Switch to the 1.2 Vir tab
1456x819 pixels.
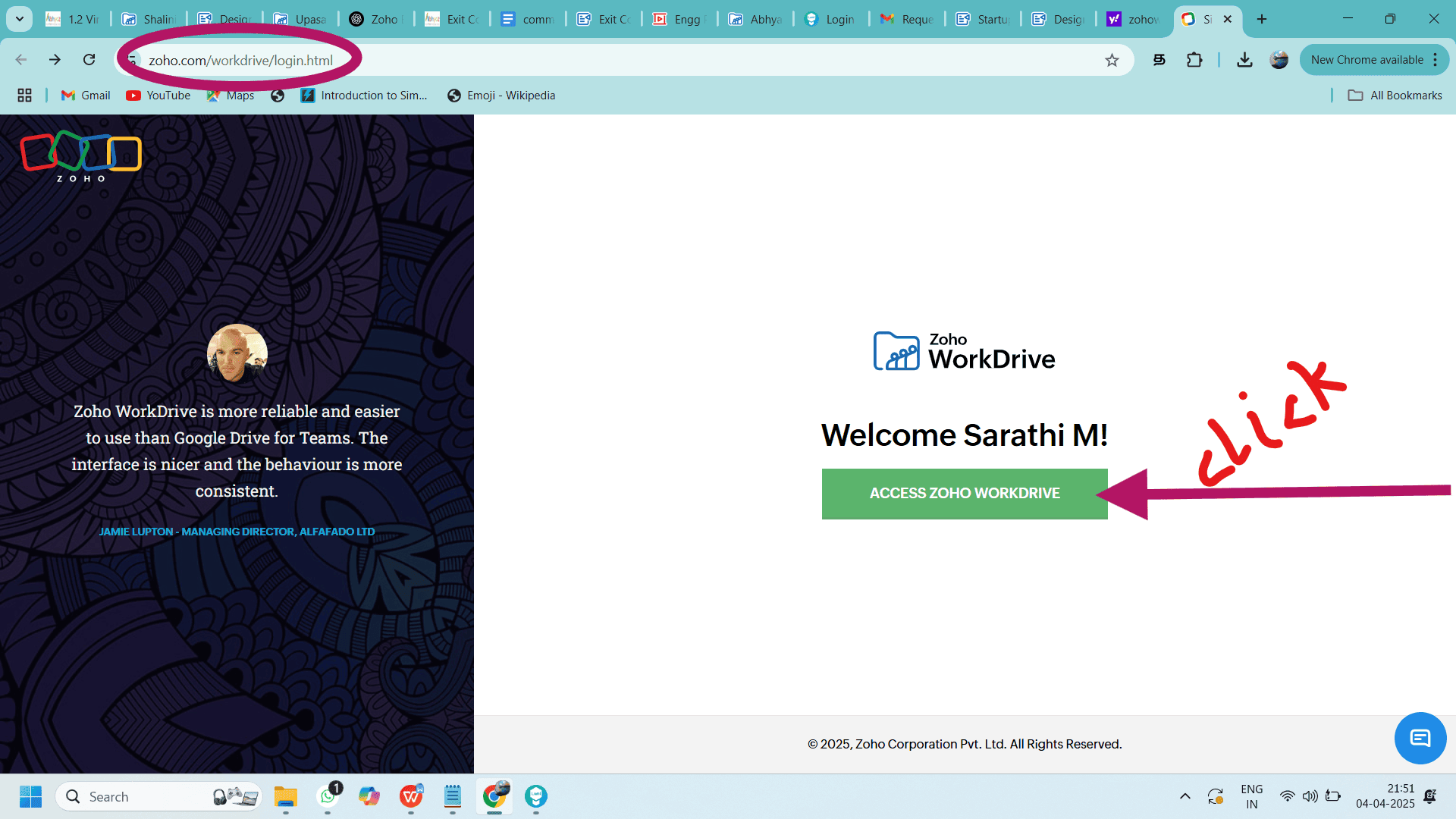(74, 19)
